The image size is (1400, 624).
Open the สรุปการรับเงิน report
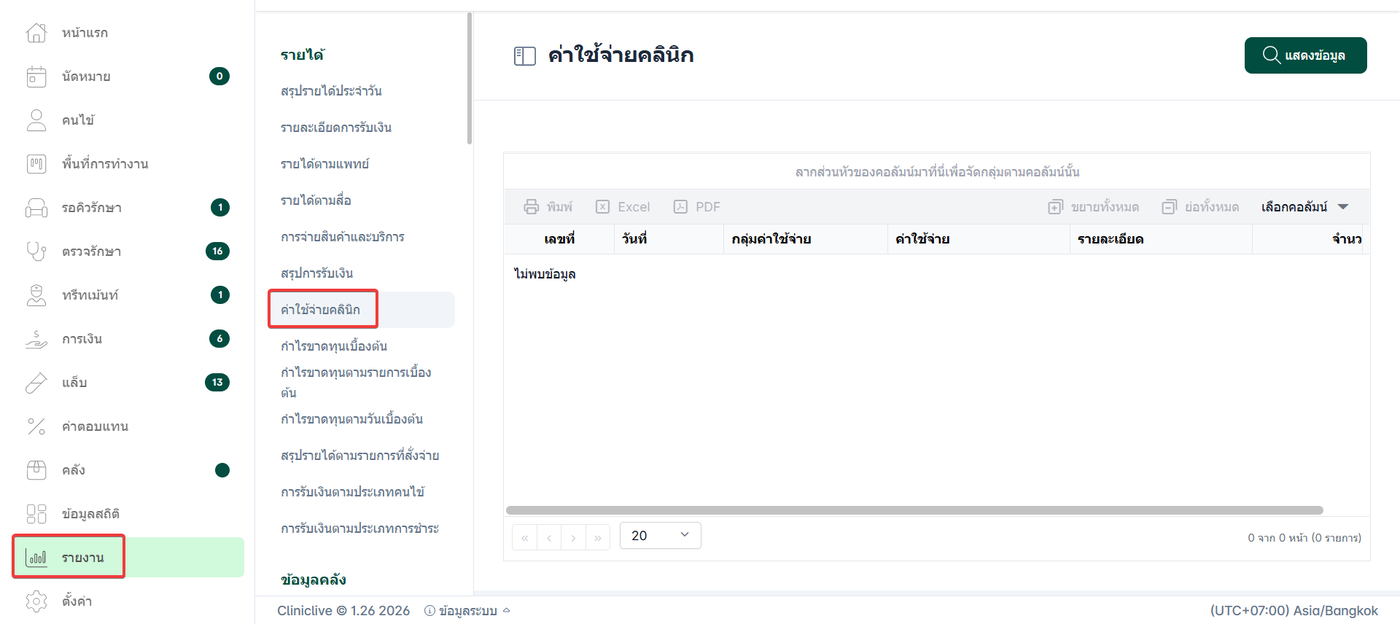click(316, 273)
